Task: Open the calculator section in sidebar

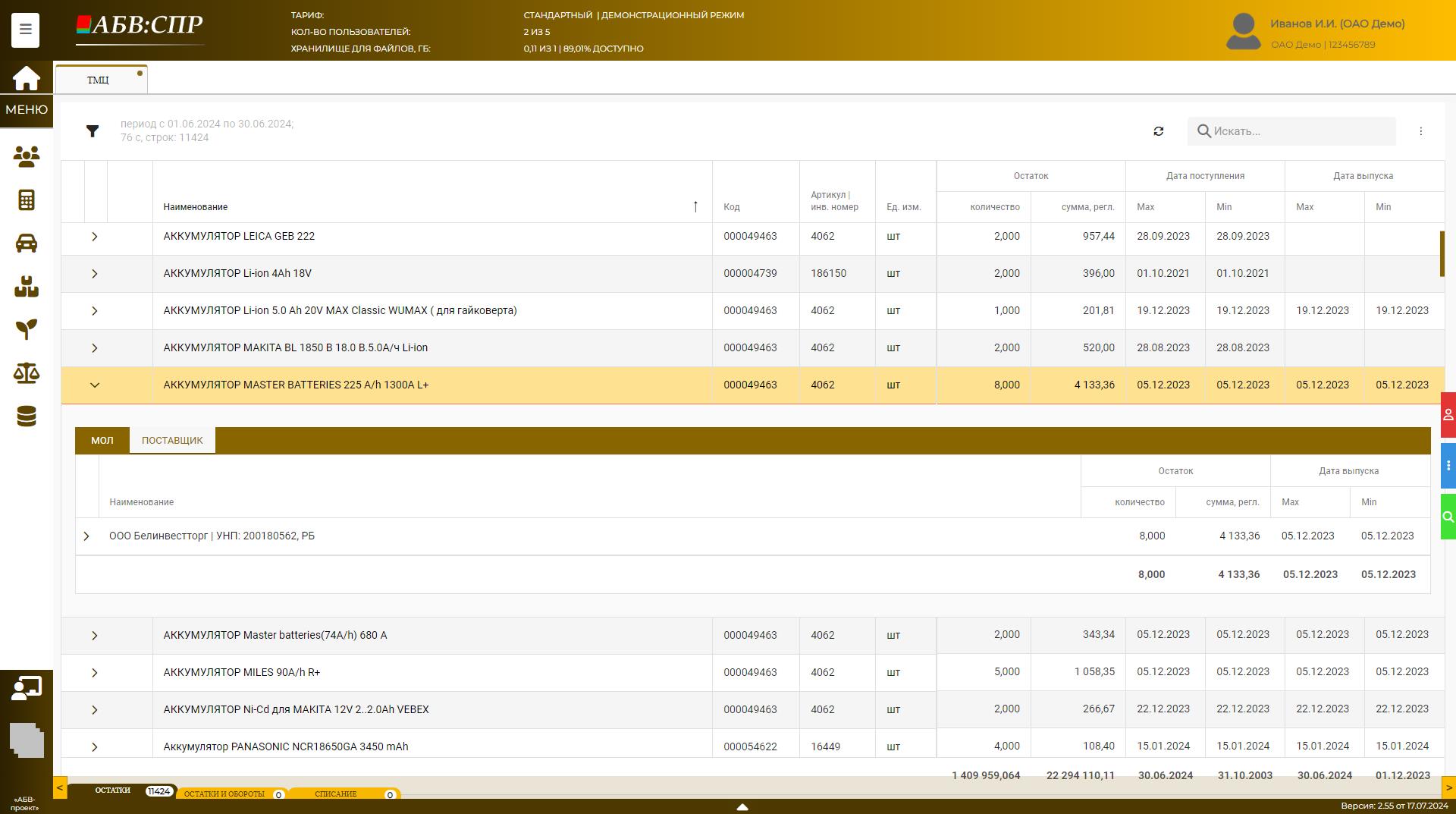Action: [x=27, y=200]
